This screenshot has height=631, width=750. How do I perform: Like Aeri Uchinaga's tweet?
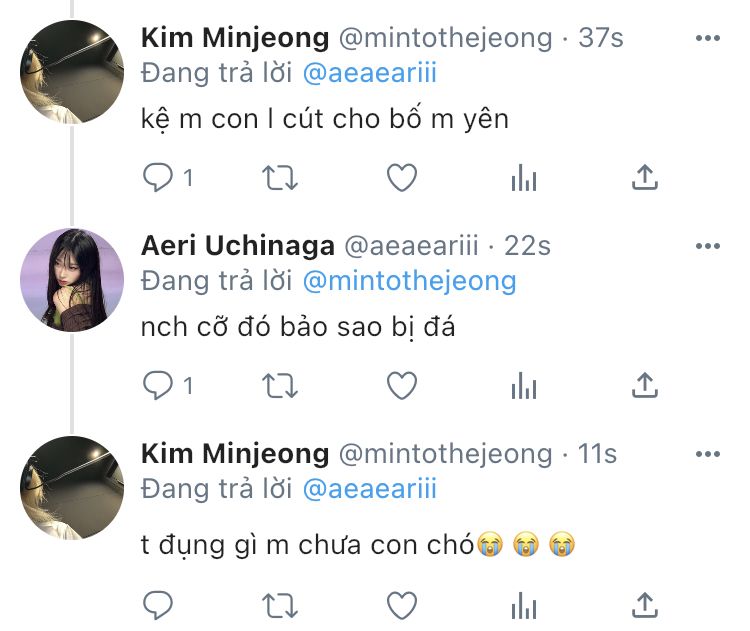[x=401, y=385]
